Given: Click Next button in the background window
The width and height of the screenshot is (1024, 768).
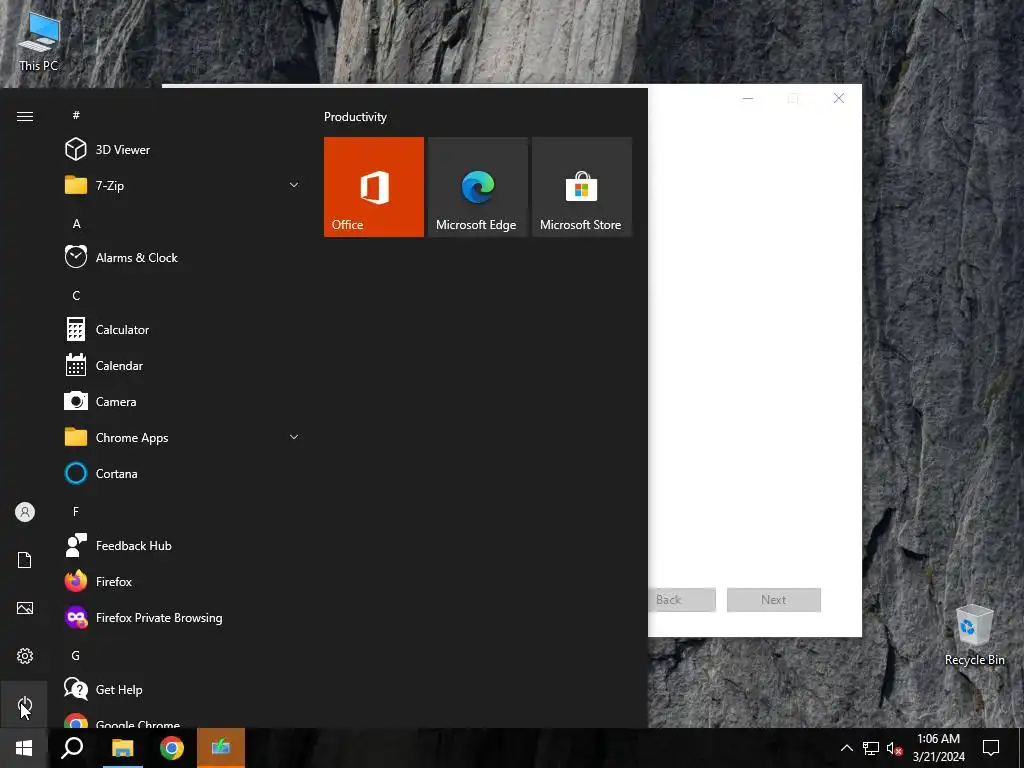Looking at the screenshot, I should coord(774,600).
